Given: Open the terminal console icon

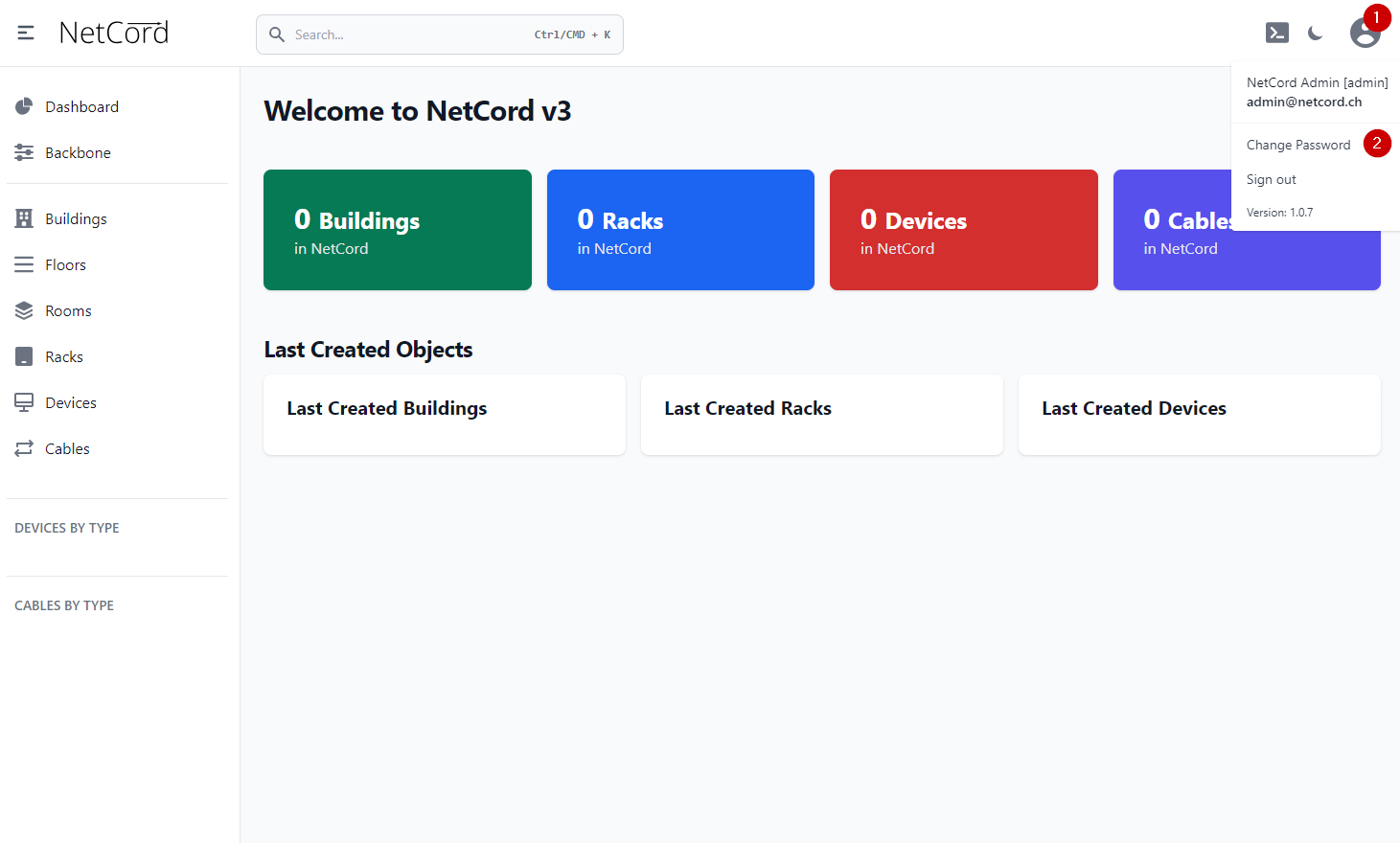Looking at the screenshot, I should click(1276, 34).
